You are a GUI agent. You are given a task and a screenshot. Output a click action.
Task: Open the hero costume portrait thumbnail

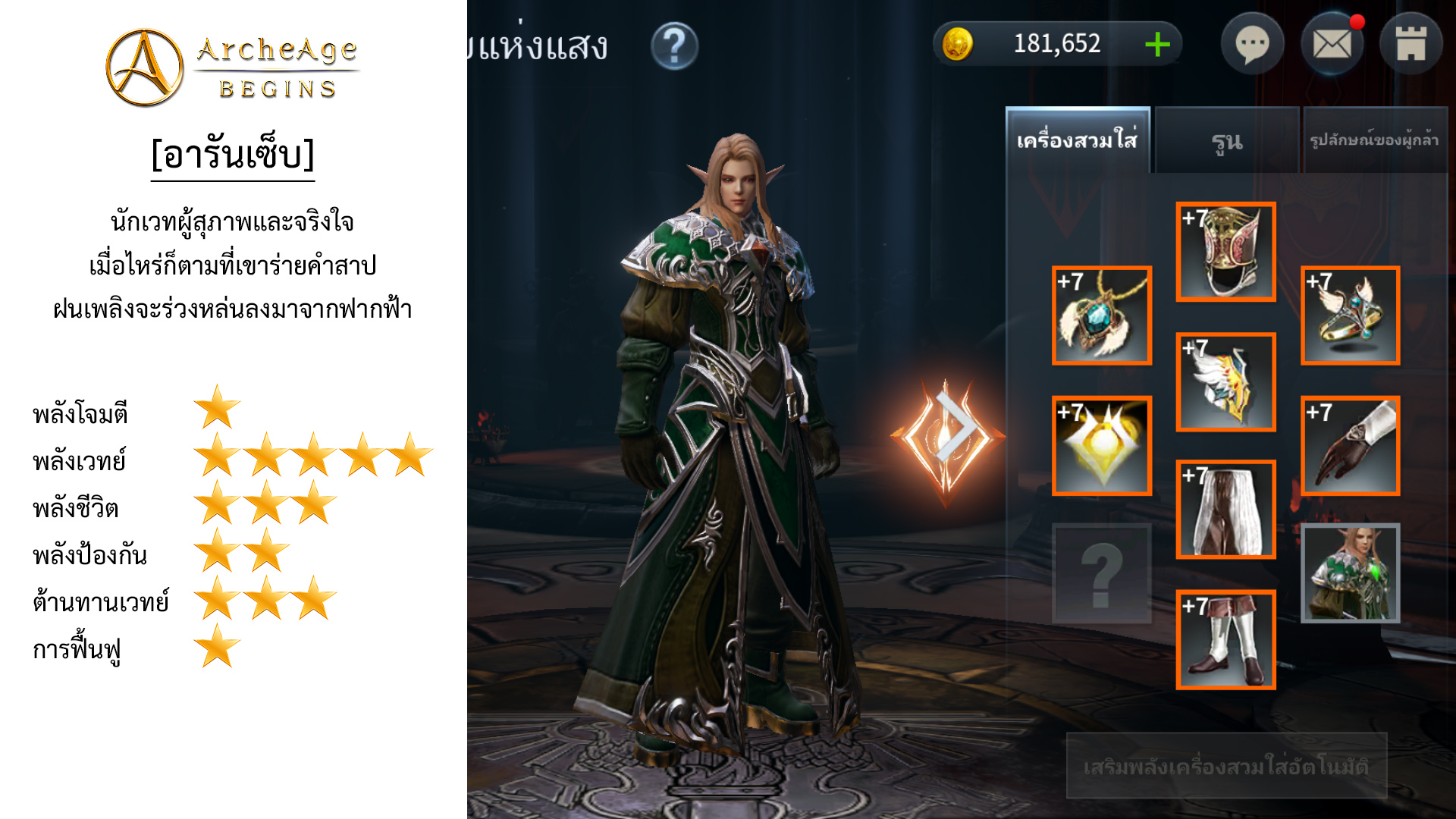1350,573
